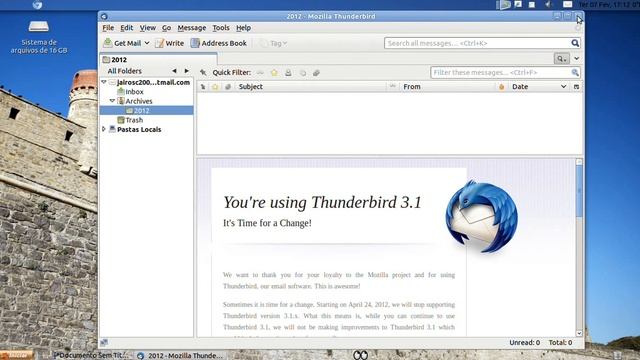Click Write to compose a message
This screenshot has height=360, width=640.
(170, 43)
